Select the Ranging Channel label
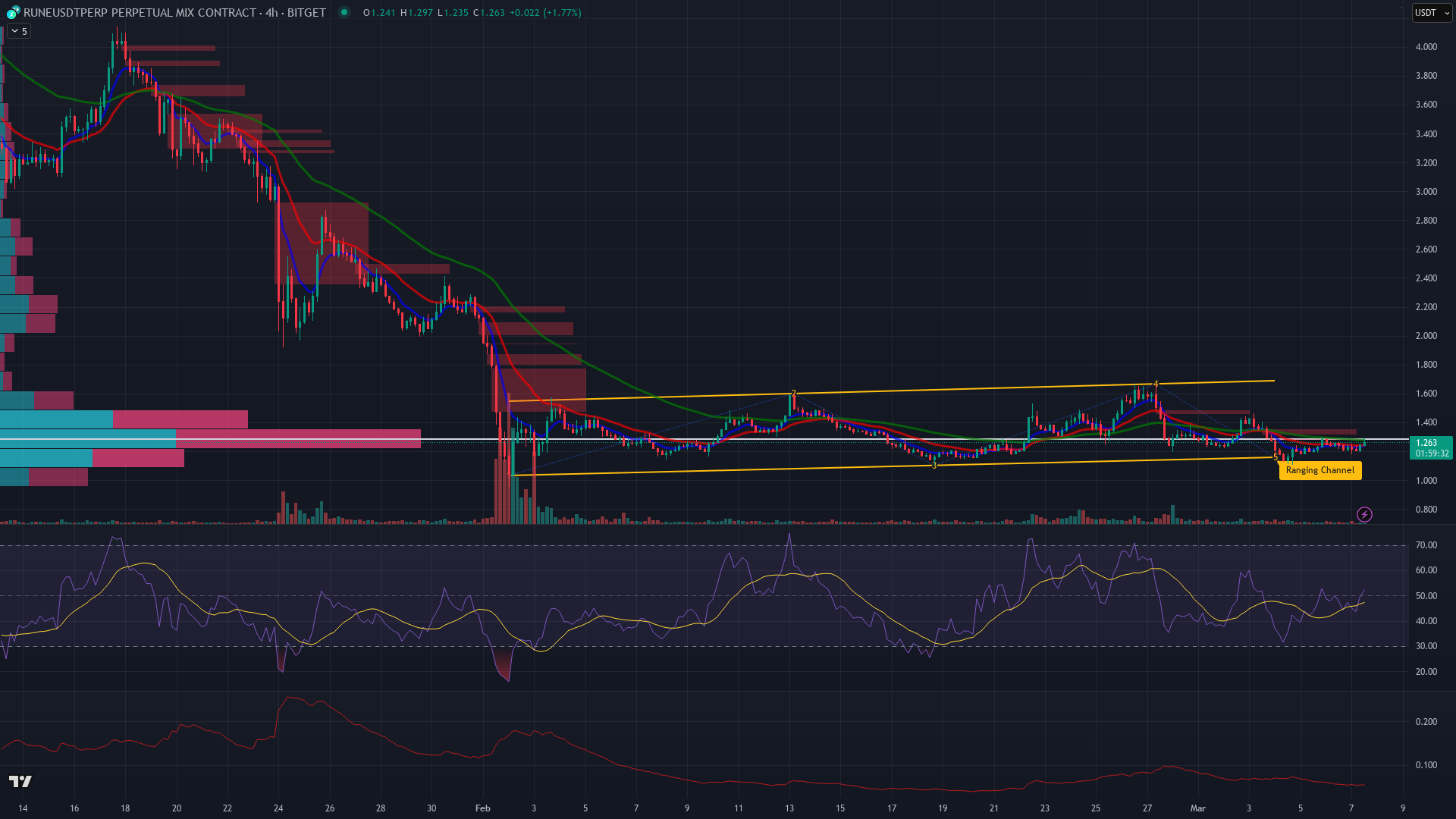 point(1319,470)
